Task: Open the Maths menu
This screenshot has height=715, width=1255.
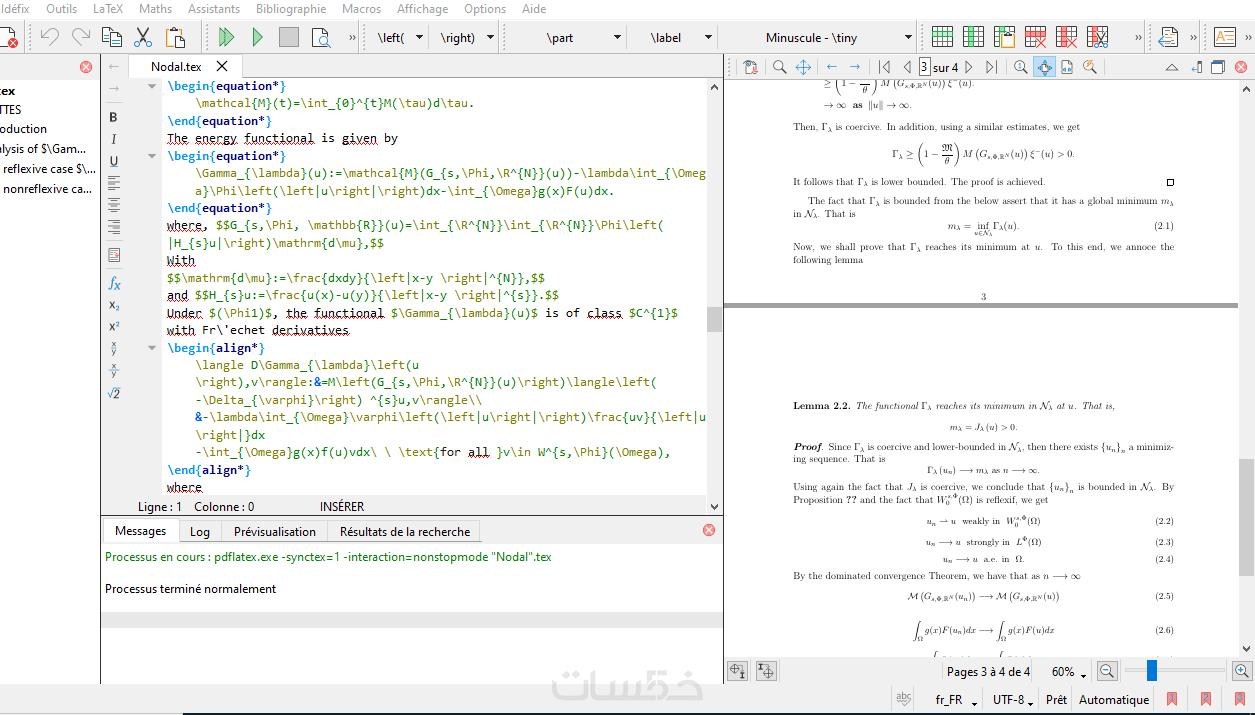Action: click(155, 9)
